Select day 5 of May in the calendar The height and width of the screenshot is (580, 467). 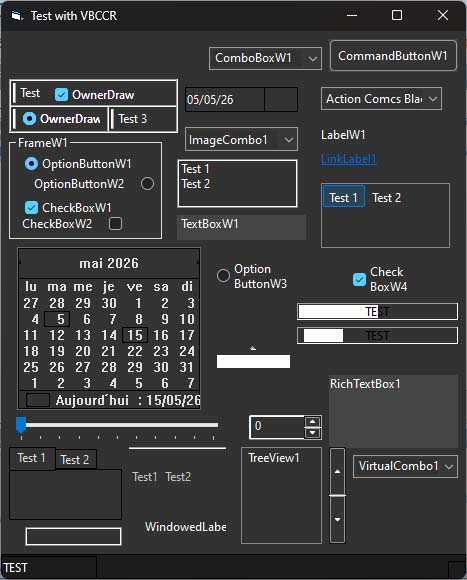(57, 319)
